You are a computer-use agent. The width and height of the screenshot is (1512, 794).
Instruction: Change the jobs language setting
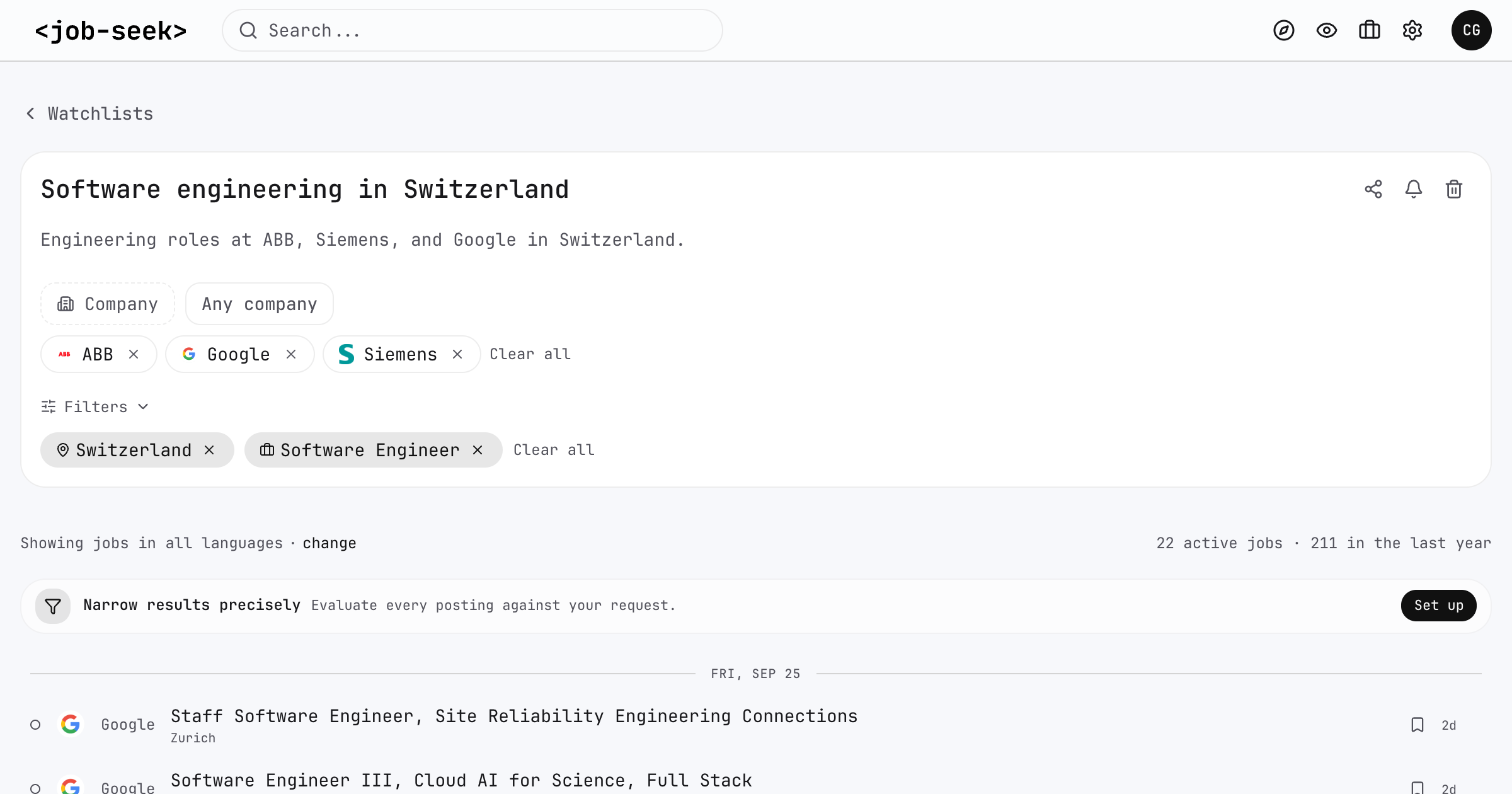pyautogui.click(x=329, y=543)
